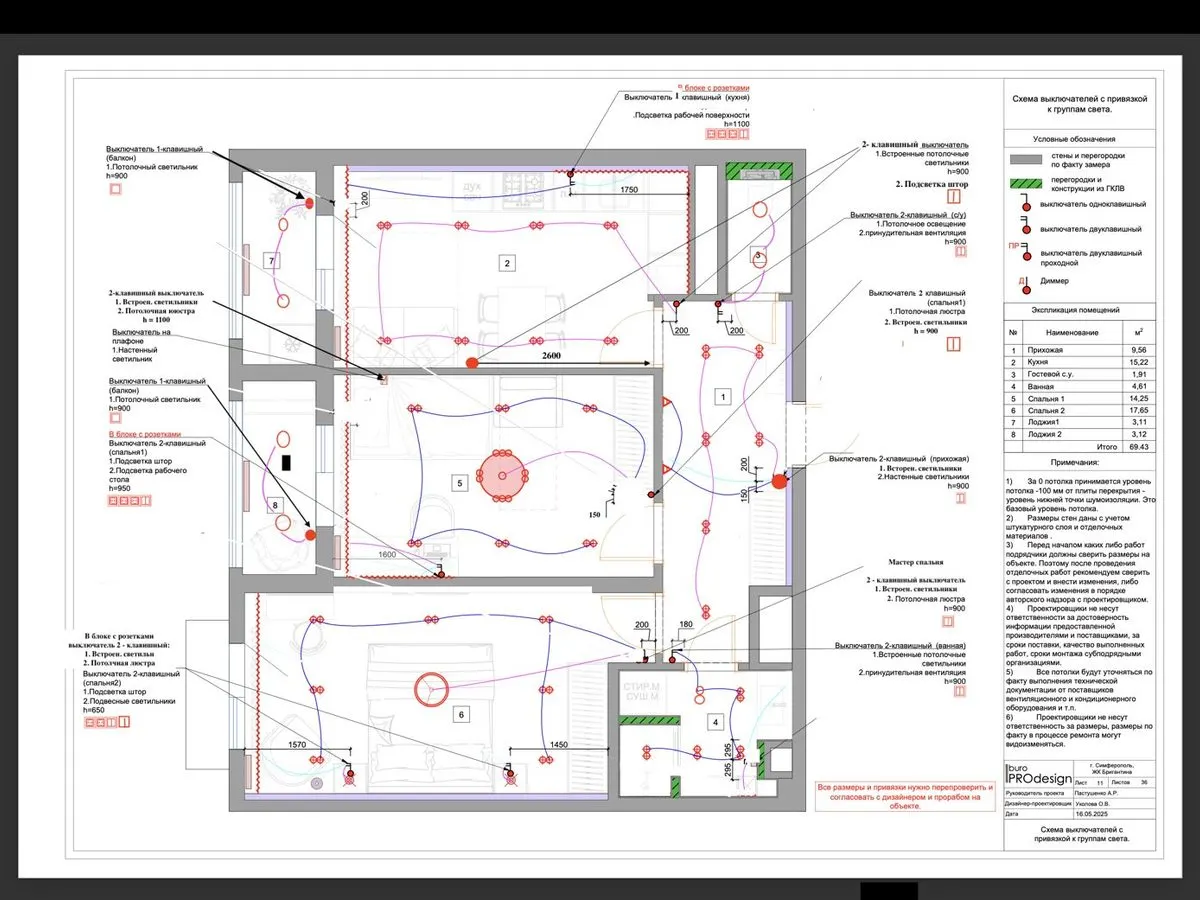Select room number 2 label in kitchen
Image resolution: width=1200 pixels, height=900 pixels.
point(507,264)
